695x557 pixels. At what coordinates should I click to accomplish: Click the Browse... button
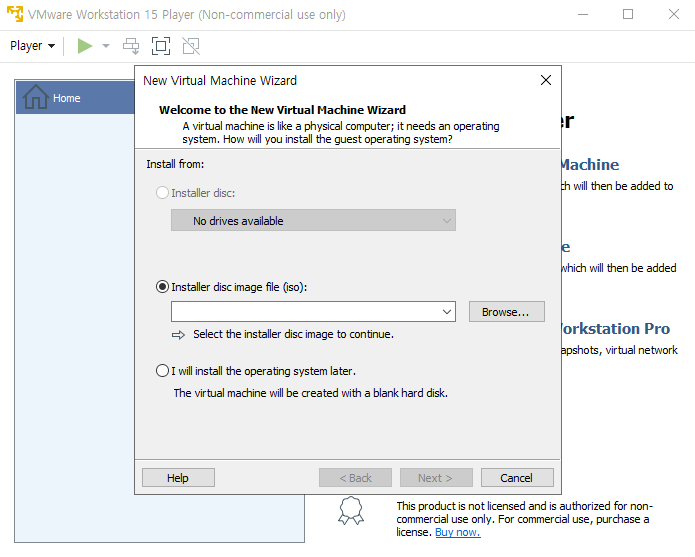point(506,312)
